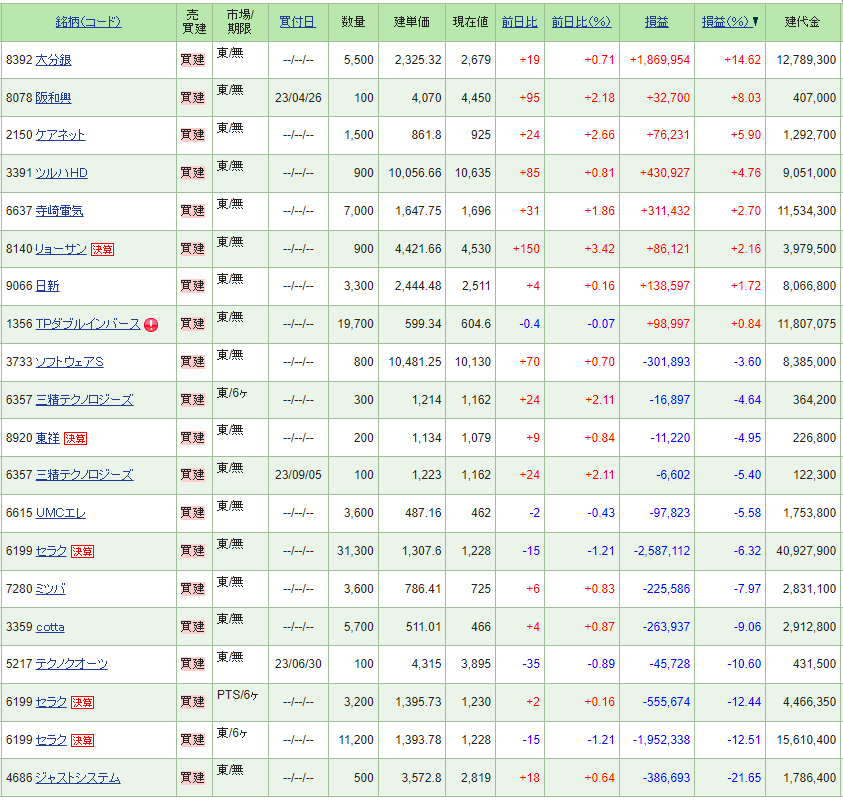
Task: Select the 23/04/26 purchase date cell
Action: pyautogui.click(x=298, y=98)
